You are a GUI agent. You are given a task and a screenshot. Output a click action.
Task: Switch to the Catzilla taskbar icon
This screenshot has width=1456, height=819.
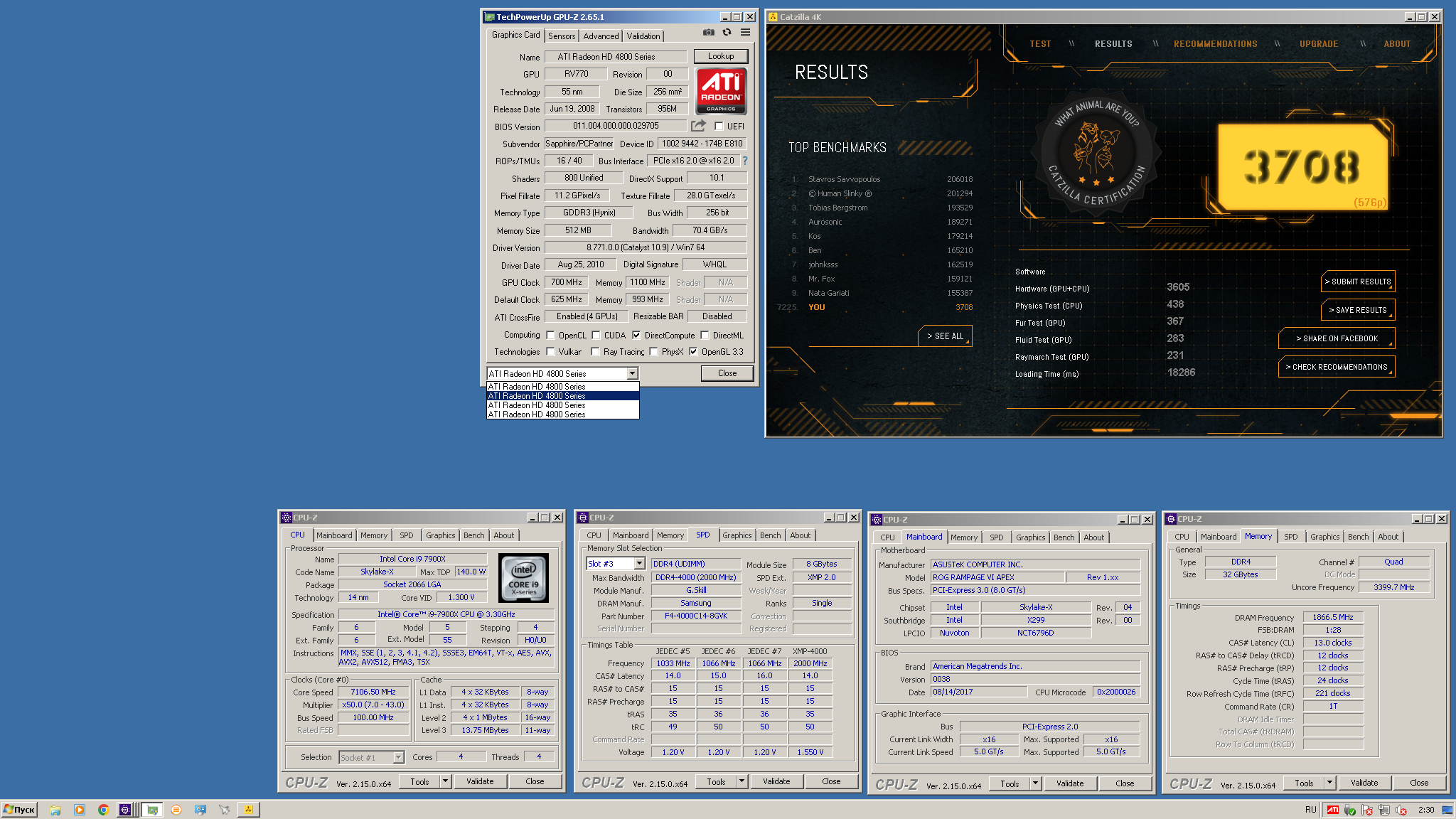pyautogui.click(x=248, y=810)
